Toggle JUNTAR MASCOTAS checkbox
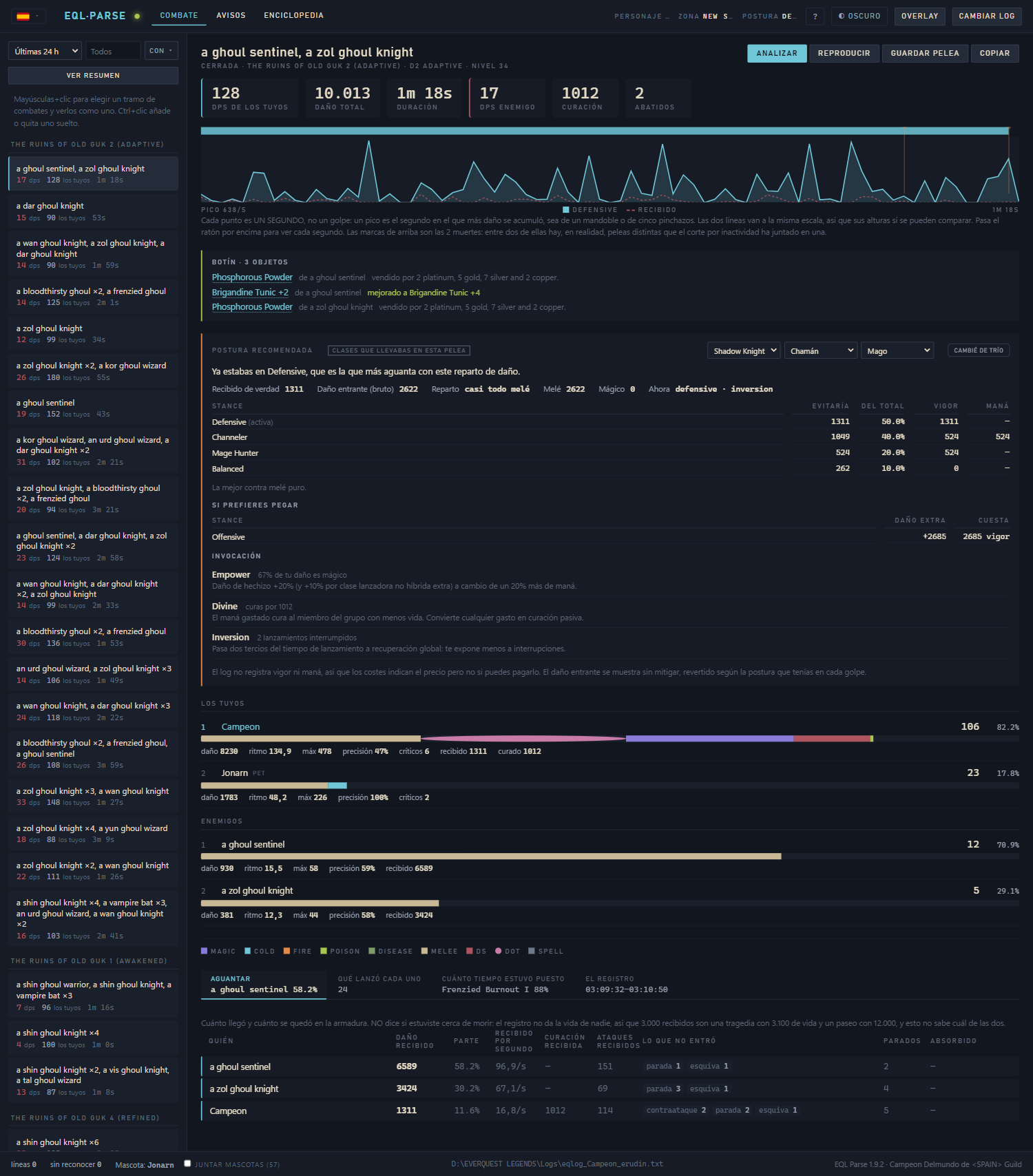 187,1164
